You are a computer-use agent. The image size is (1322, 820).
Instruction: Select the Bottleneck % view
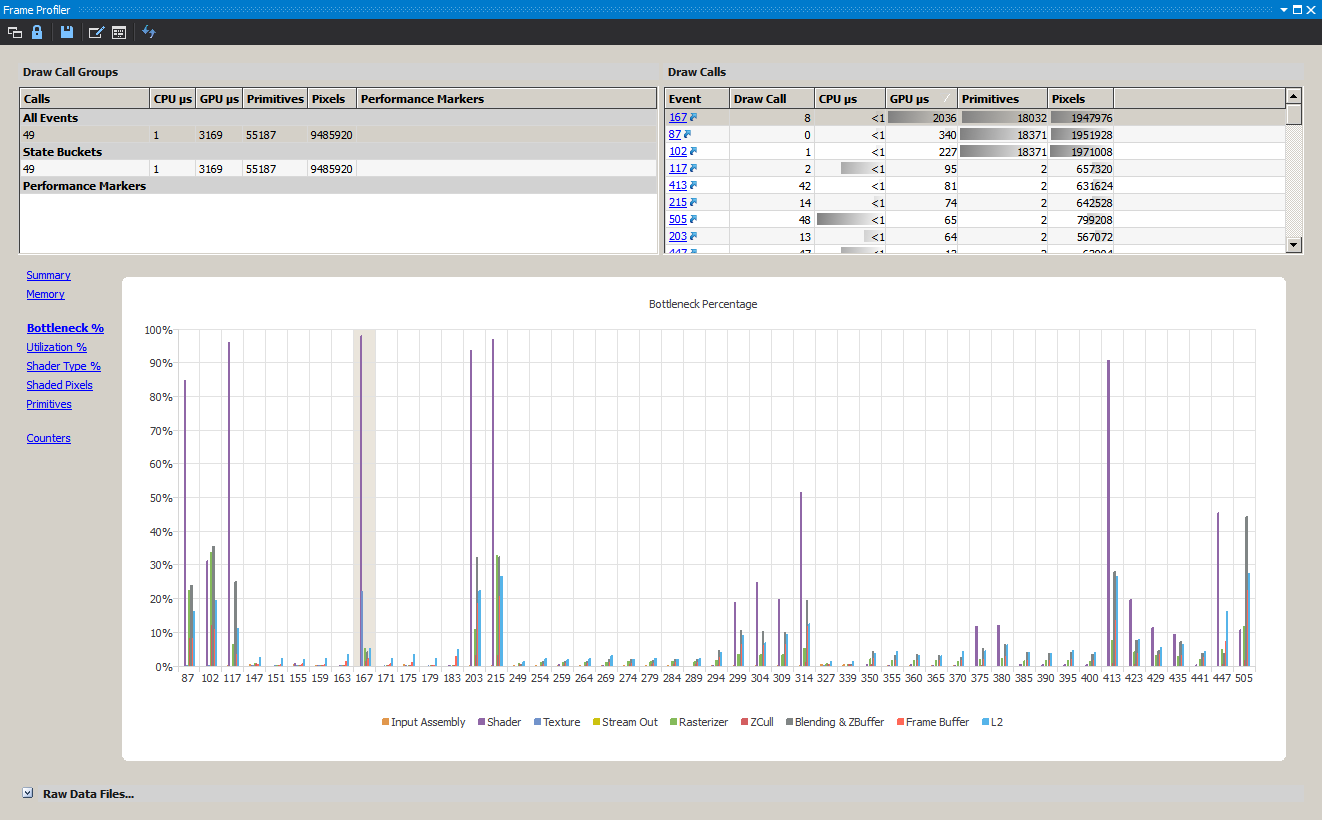click(65, 328)
